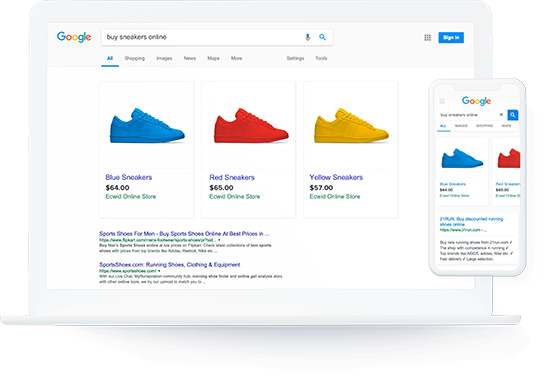Viewport: 545px width, 382px height.
Task: Expand the More menu
Action: (236, 58)
